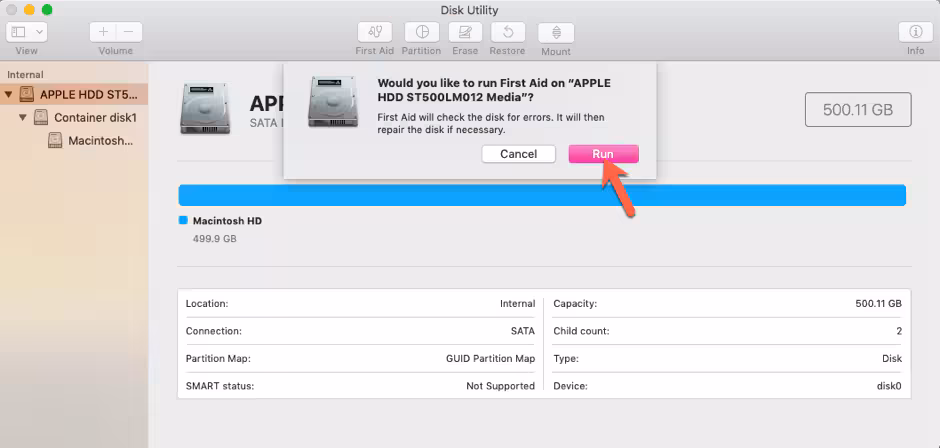Click the Capacity 500.11 GB table value
940x448 pixels.
(878, 303)
